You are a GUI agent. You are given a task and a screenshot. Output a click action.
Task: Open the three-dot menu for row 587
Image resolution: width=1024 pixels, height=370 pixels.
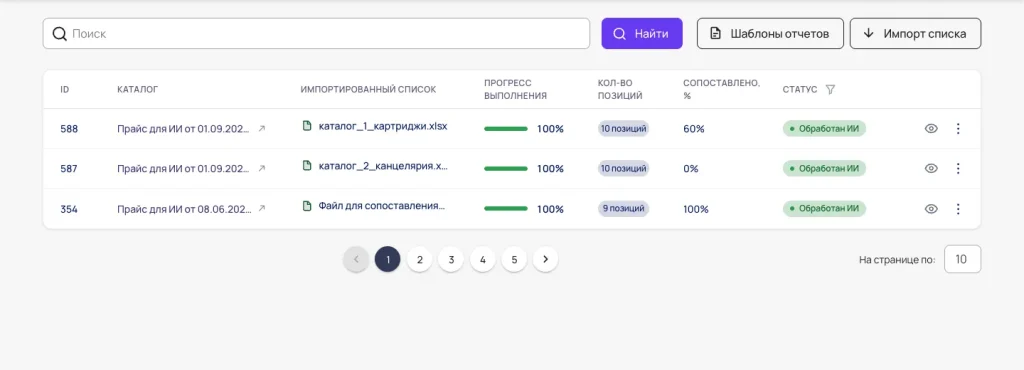click(958, 168)
